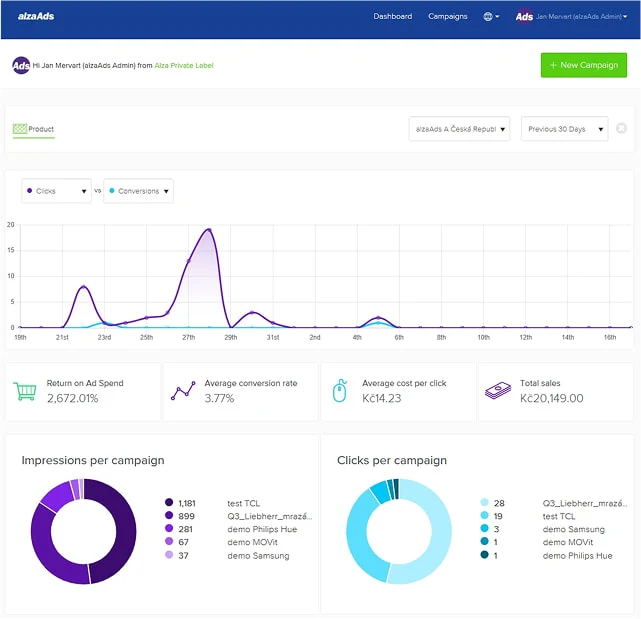Go to Campaigns in the top navigation
This screenshot has height=619, width=641.
click(447, 17)
